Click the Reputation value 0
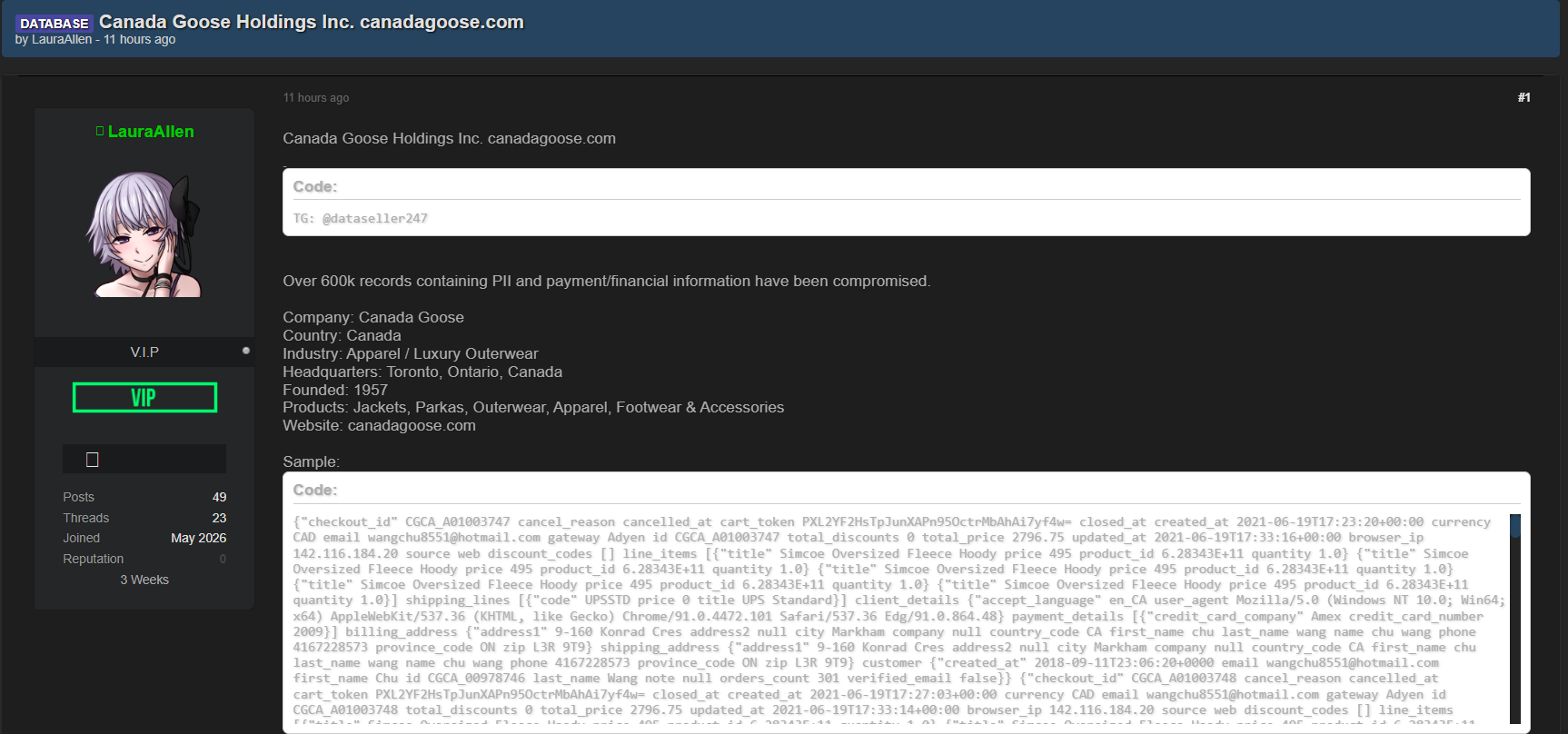The height and width of the screenshot is (734, 1568). click(223, 559)
